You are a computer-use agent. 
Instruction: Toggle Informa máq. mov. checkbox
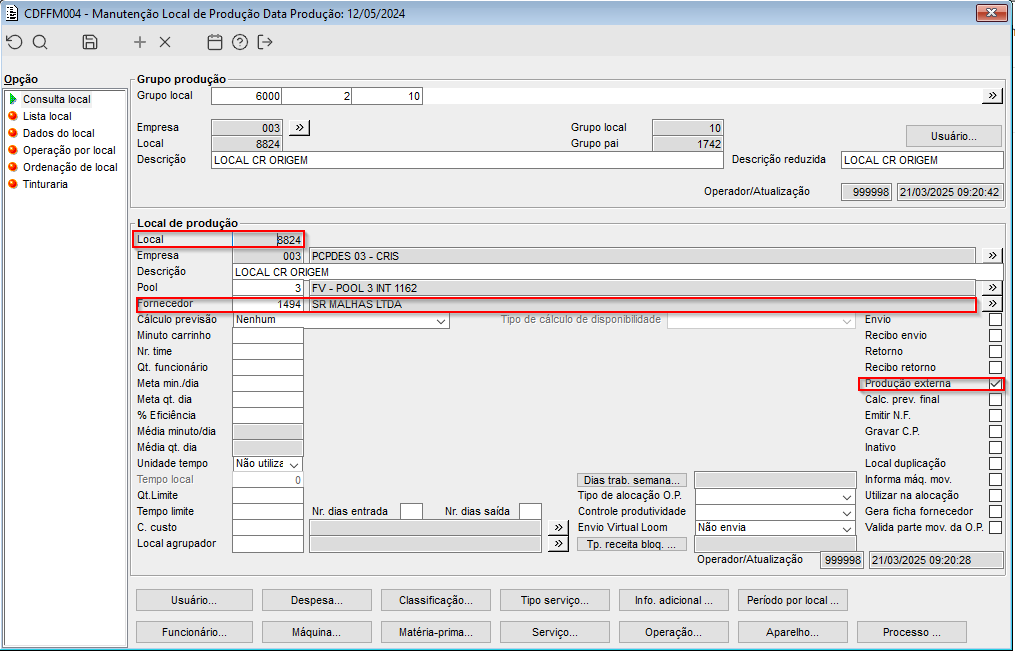coord(996,480)
